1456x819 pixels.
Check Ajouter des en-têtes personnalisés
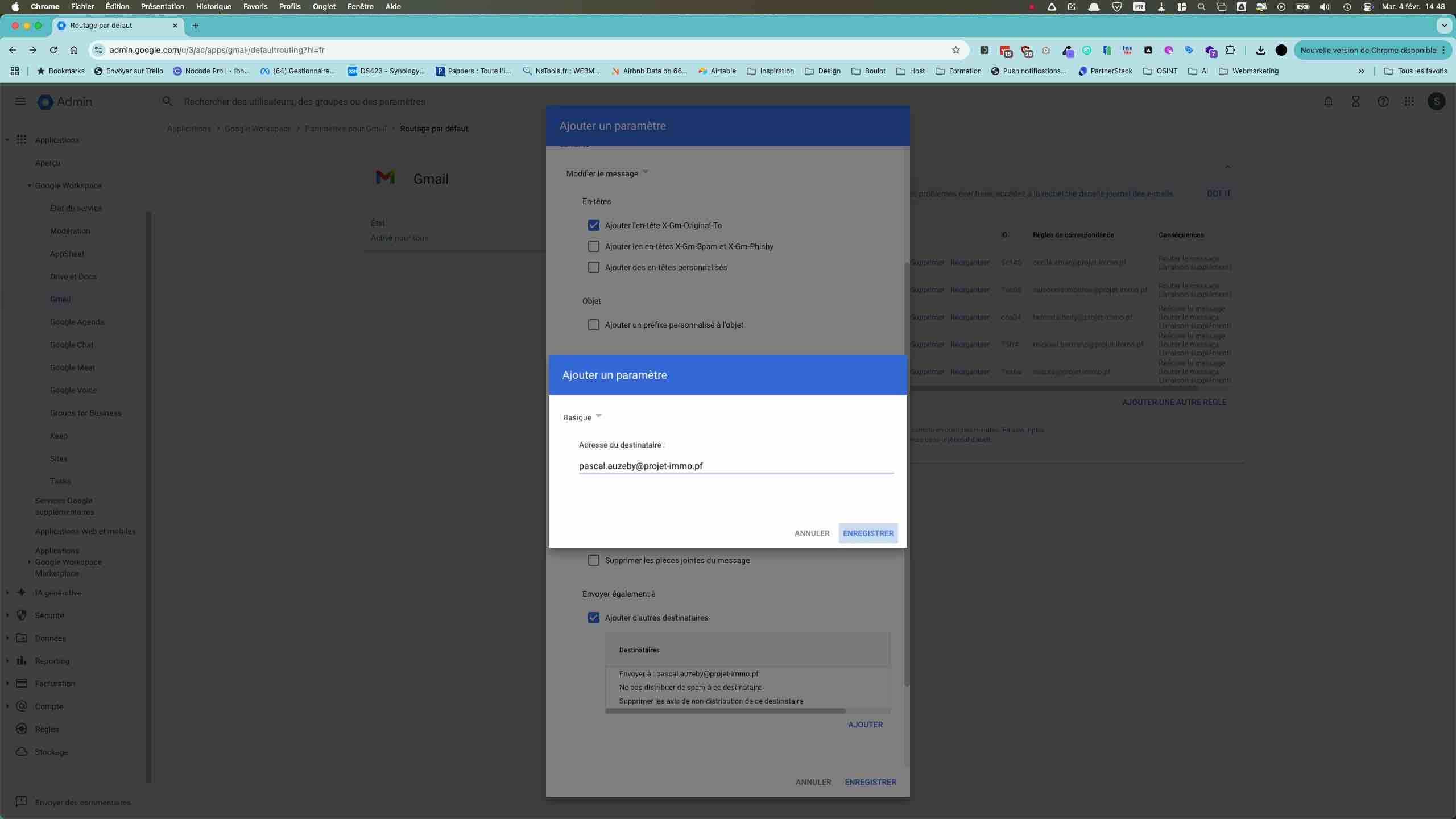[x=594, y=267]
